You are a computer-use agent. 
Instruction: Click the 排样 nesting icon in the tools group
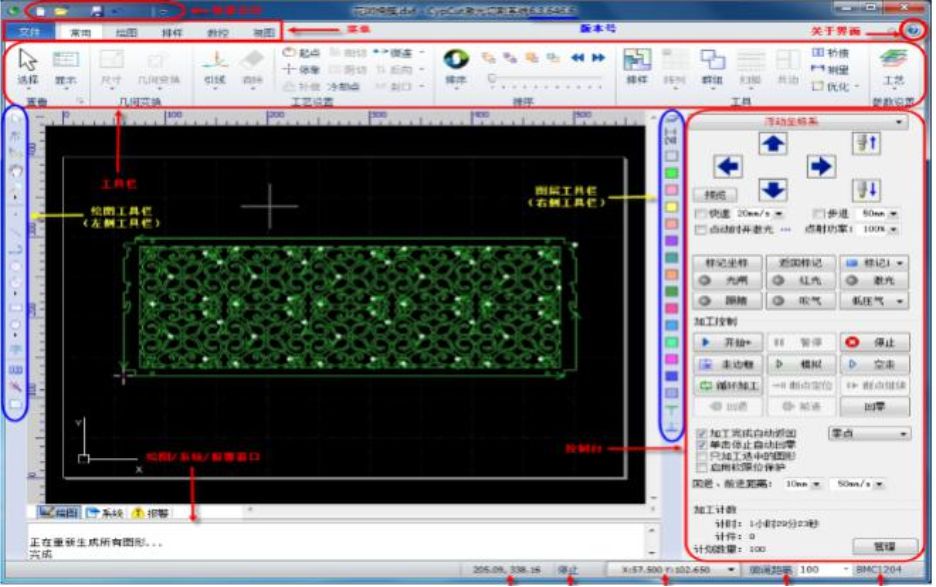point(637,66)
